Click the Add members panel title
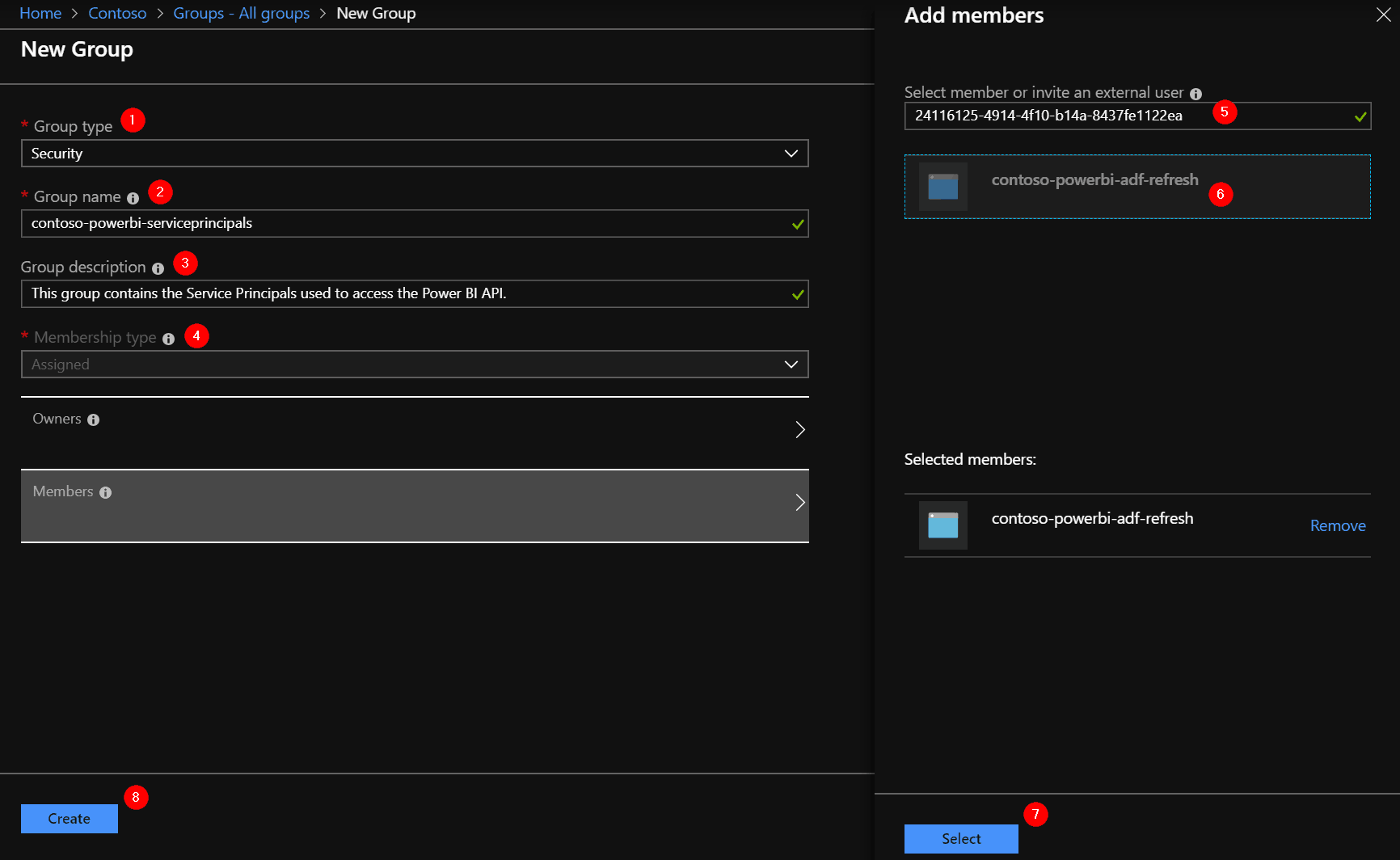 point(974,15)
